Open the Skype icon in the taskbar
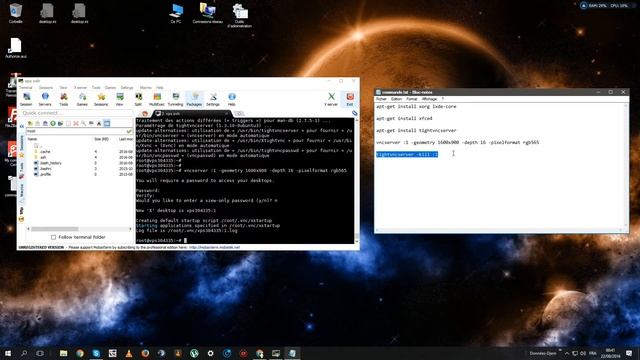Image resolution: width=640 pixels, height=360 pixels. [96, 353]
